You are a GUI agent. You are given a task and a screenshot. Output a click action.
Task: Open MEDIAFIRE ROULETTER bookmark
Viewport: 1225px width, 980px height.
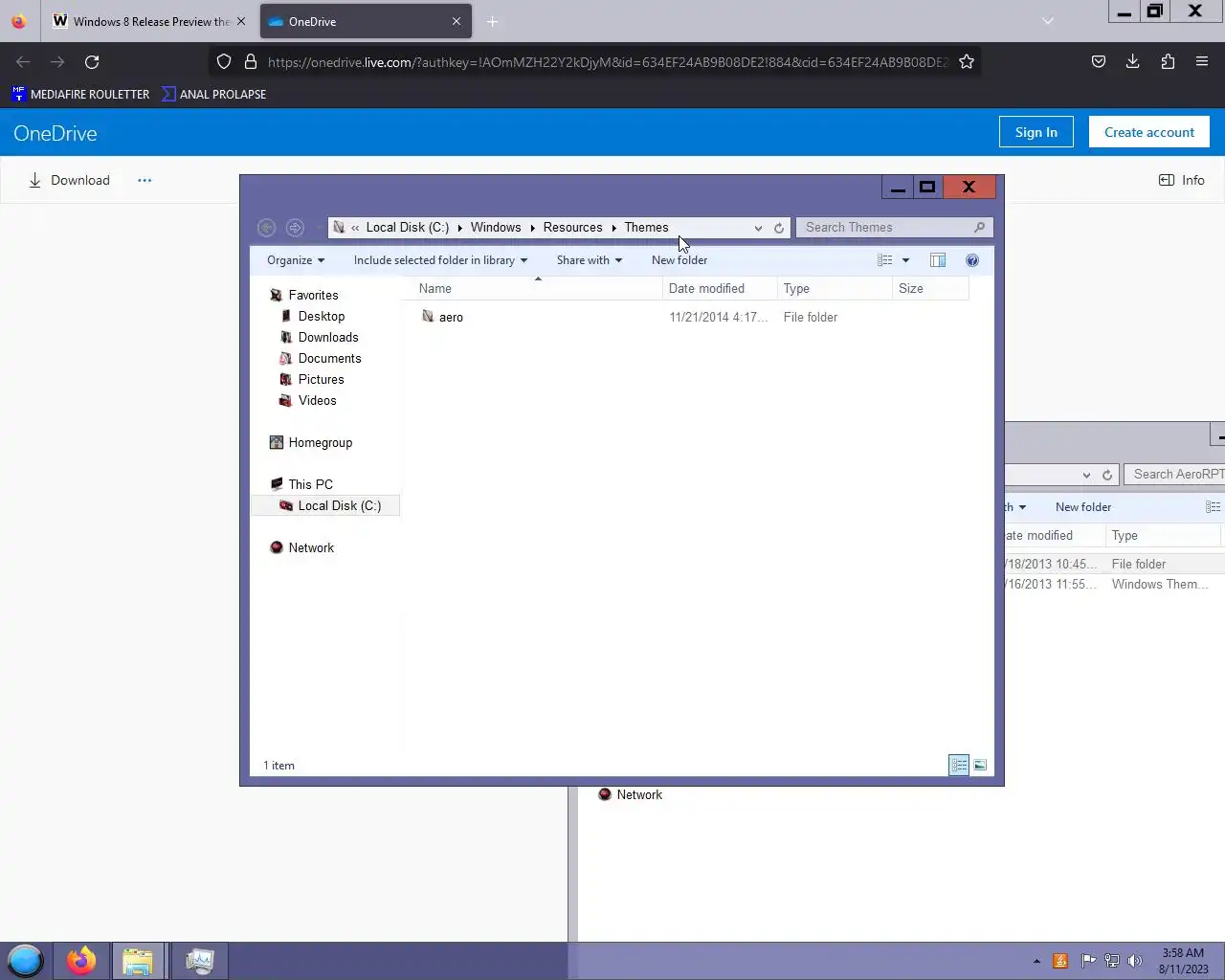80,94
